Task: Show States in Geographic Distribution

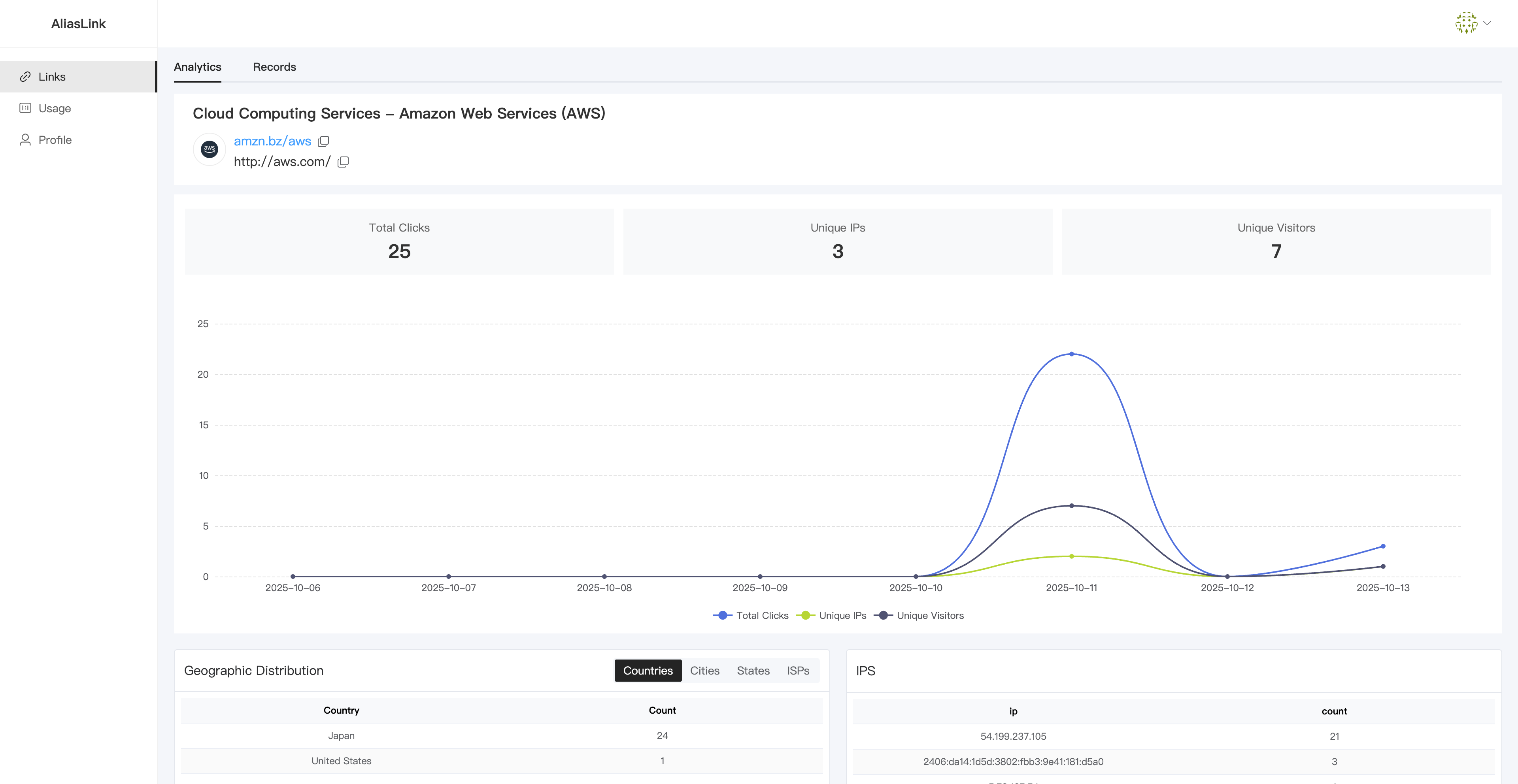Action: point(753,671)
